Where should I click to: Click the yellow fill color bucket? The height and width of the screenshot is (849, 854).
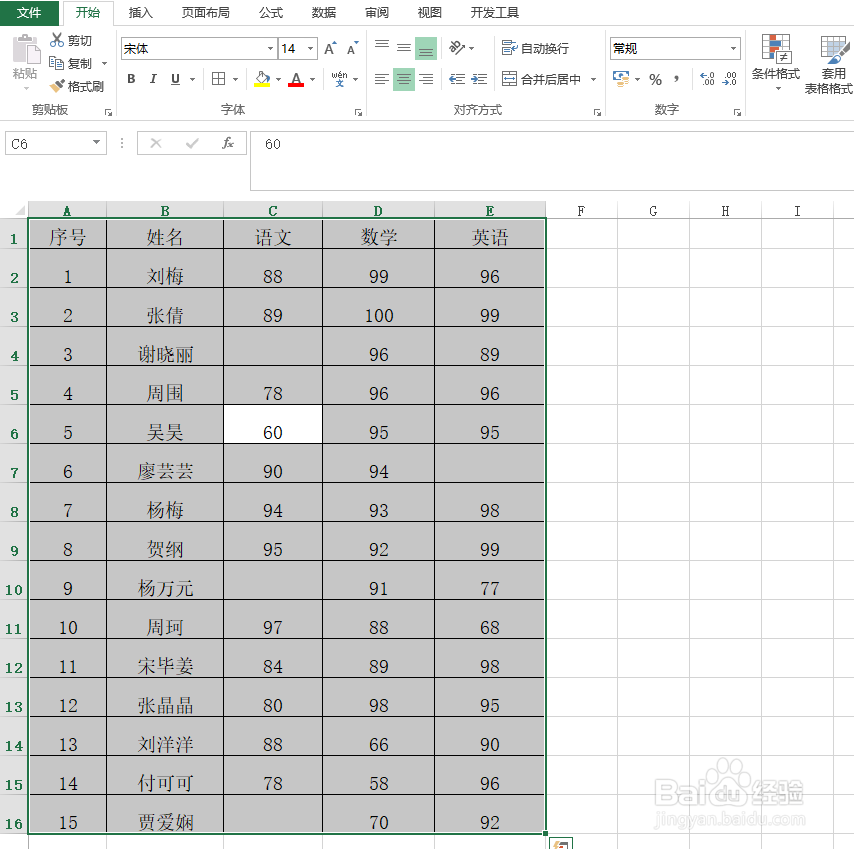(262, 79)
